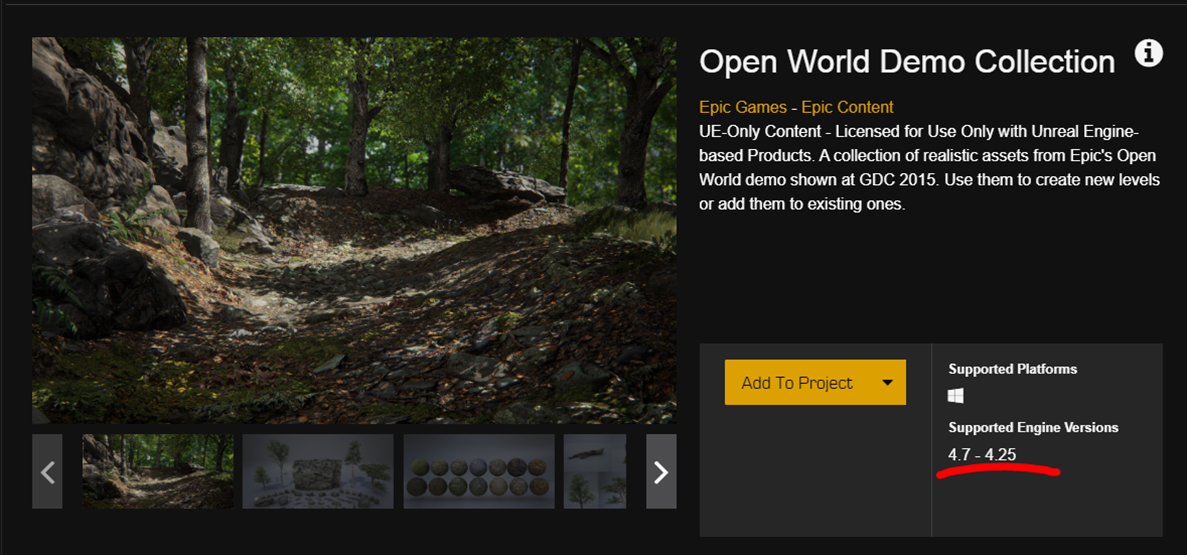Click the UE-Only Content description text
Screen dimensions: 1187x555
(930, 169)
